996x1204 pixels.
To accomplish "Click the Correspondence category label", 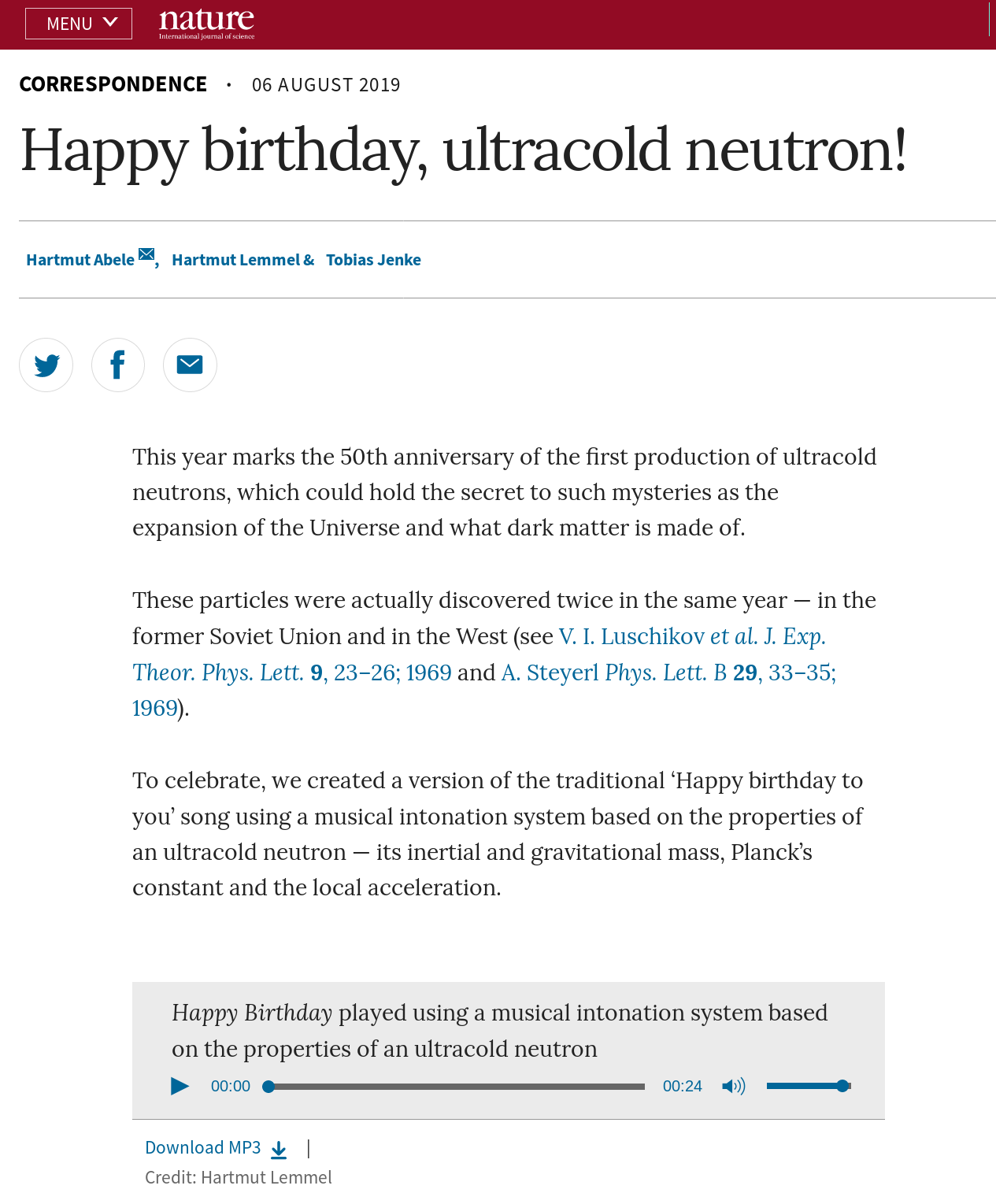I will click(113, 84).
